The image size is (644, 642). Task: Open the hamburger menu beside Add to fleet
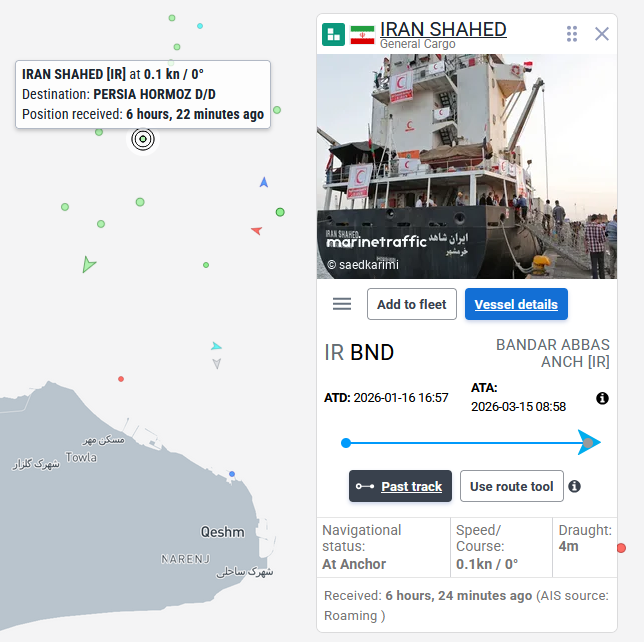342,304
